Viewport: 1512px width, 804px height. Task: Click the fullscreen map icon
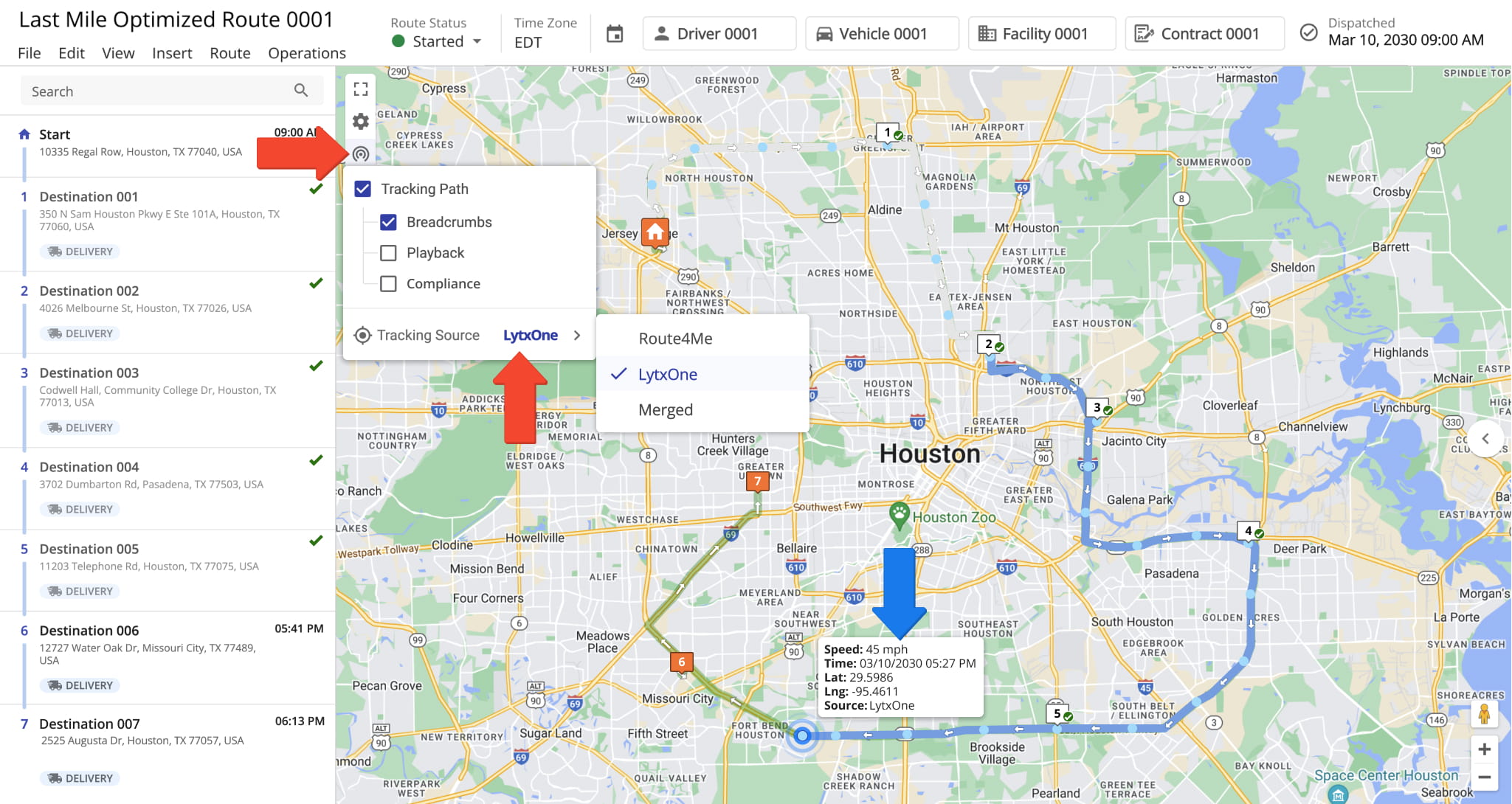(x=361, y=89)
